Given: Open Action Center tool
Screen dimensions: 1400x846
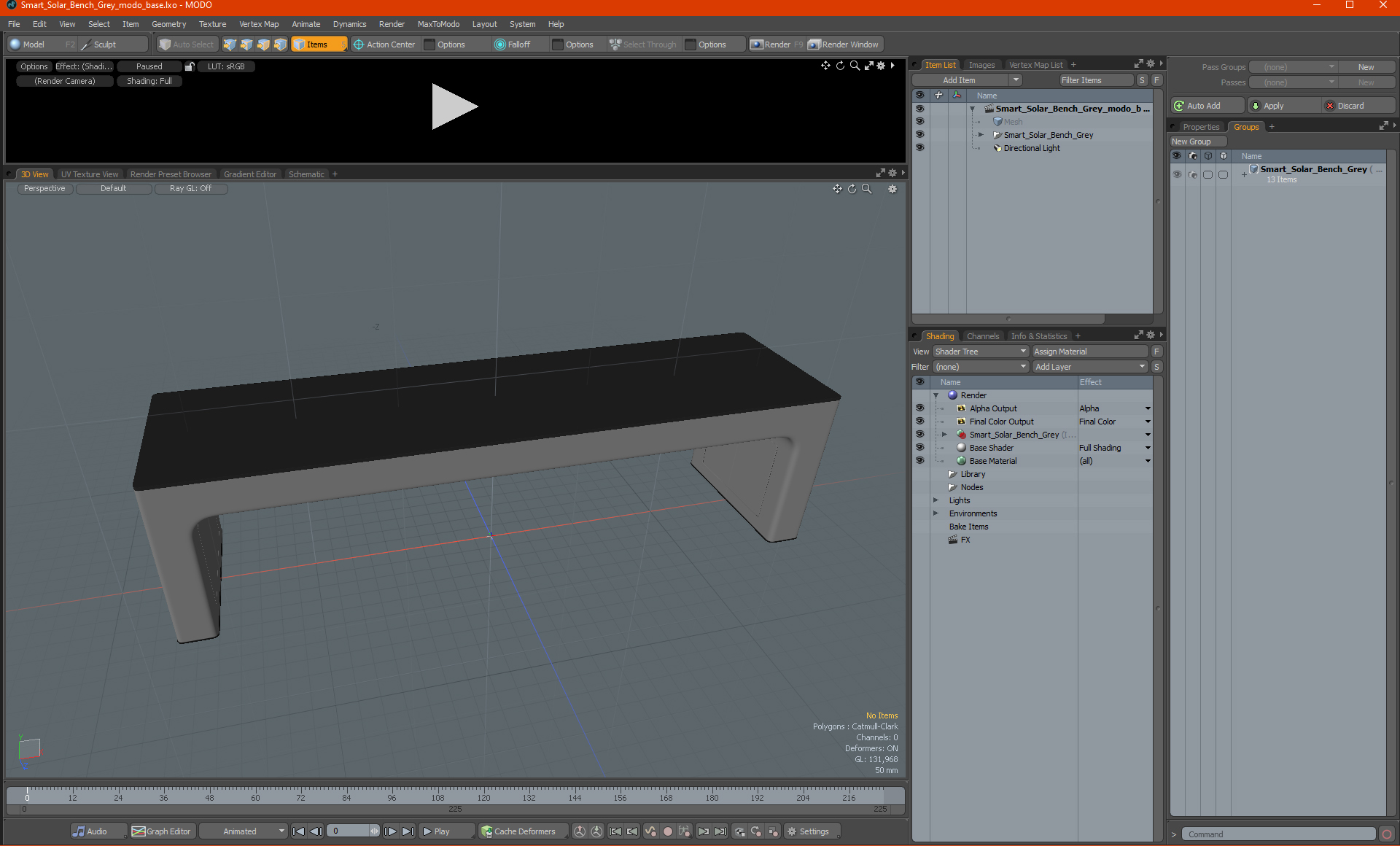Looking at the screenshot, I should [x=384, y=44].
